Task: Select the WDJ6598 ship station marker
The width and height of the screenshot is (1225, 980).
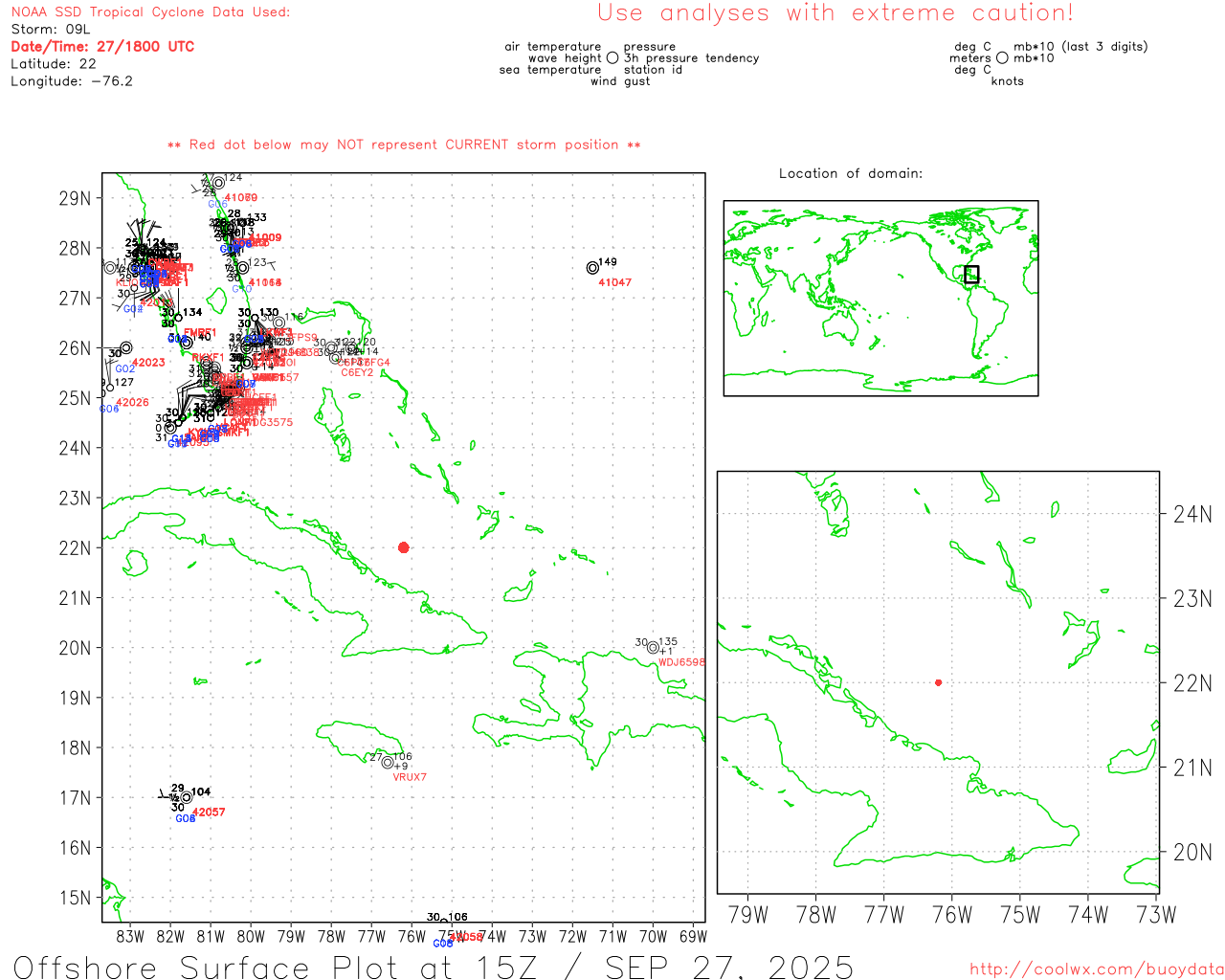Action: pos(653,647)
